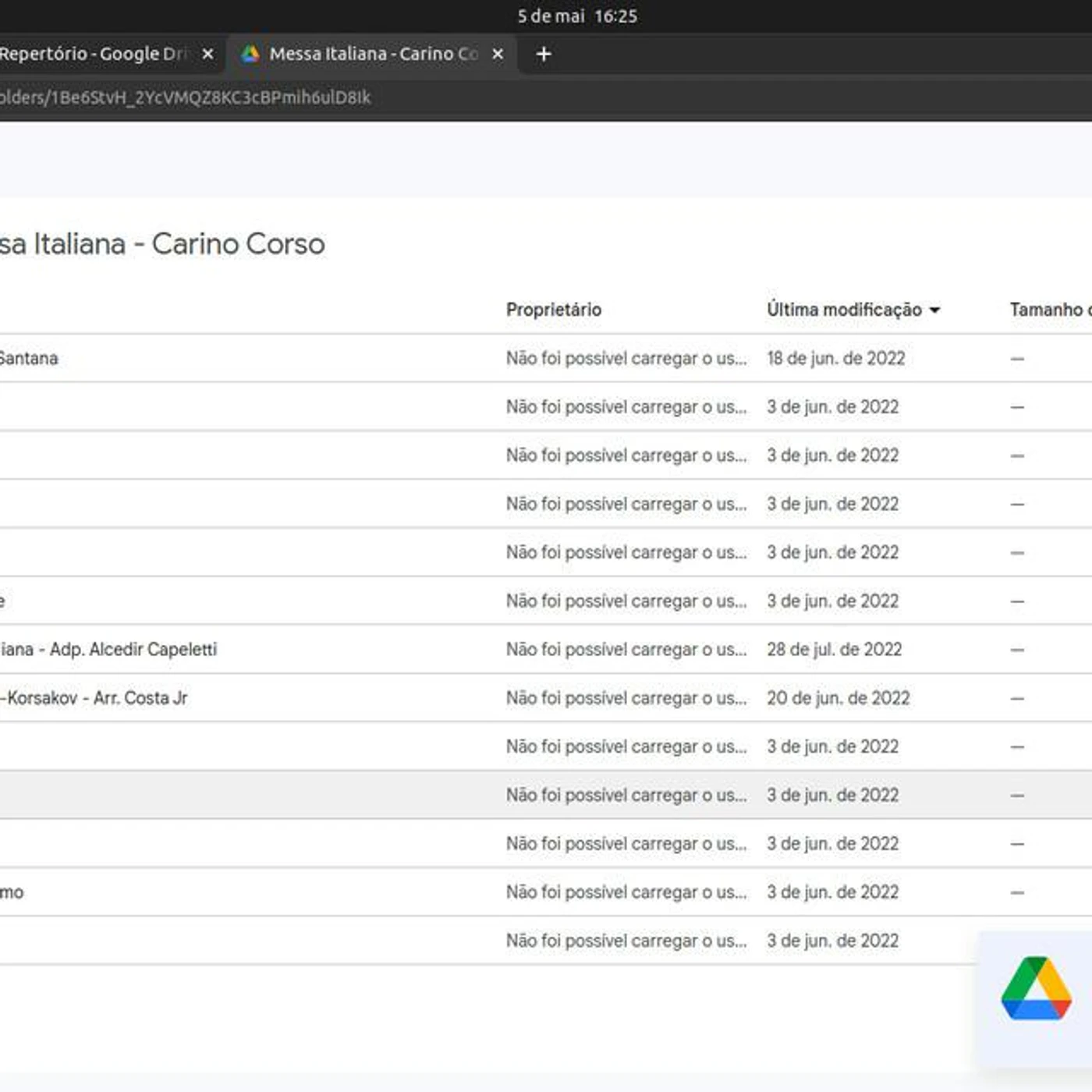Select the Messa Italiana - Carino tab
The width and height of the screenshot is (1092, 1092).
pyautogui.click(x=373, y=54)
